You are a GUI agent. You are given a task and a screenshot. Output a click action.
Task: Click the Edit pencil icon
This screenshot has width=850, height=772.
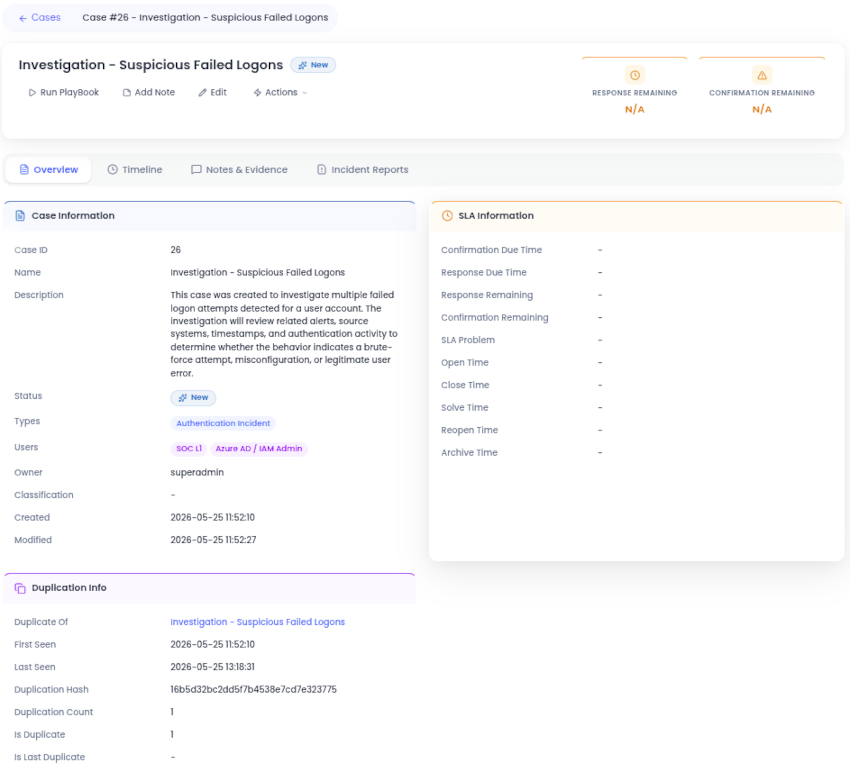(202, 93)
